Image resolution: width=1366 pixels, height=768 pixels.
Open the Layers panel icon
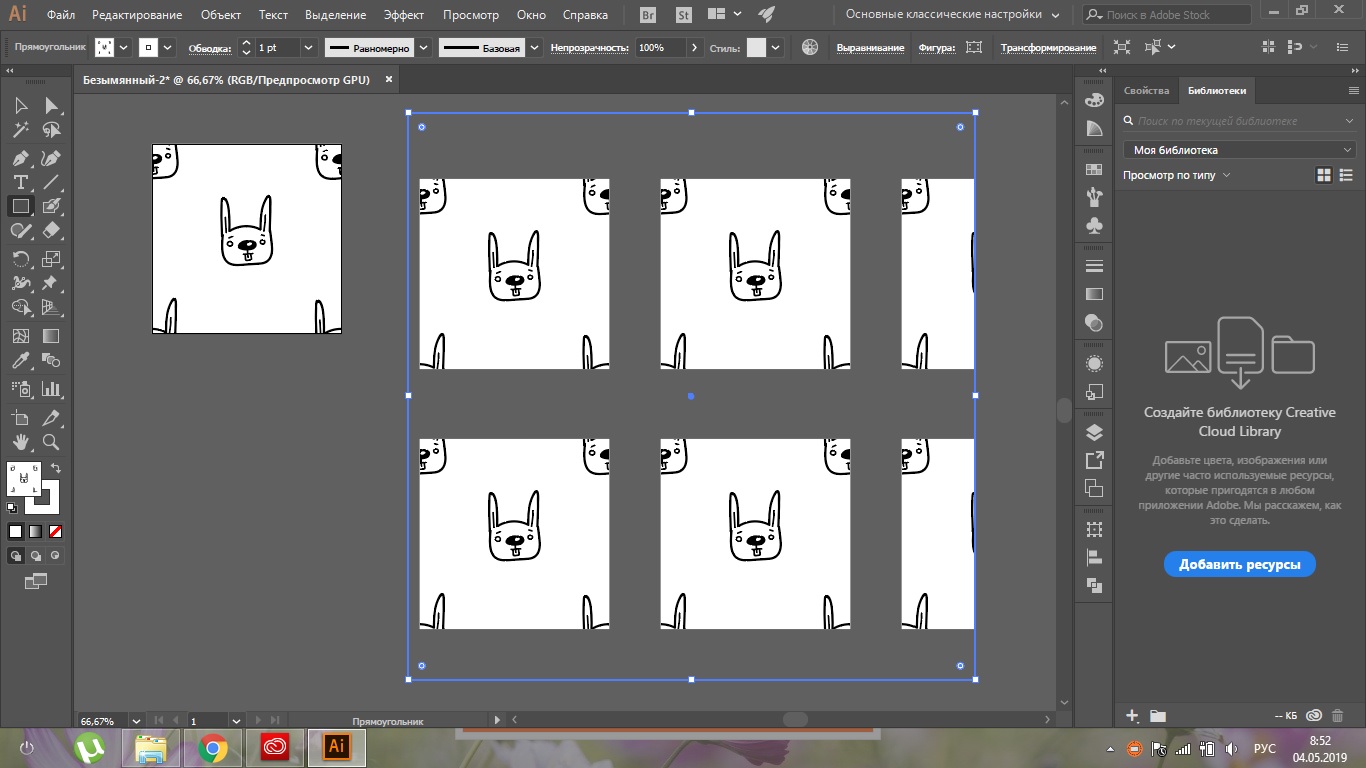click(1094, 432)
